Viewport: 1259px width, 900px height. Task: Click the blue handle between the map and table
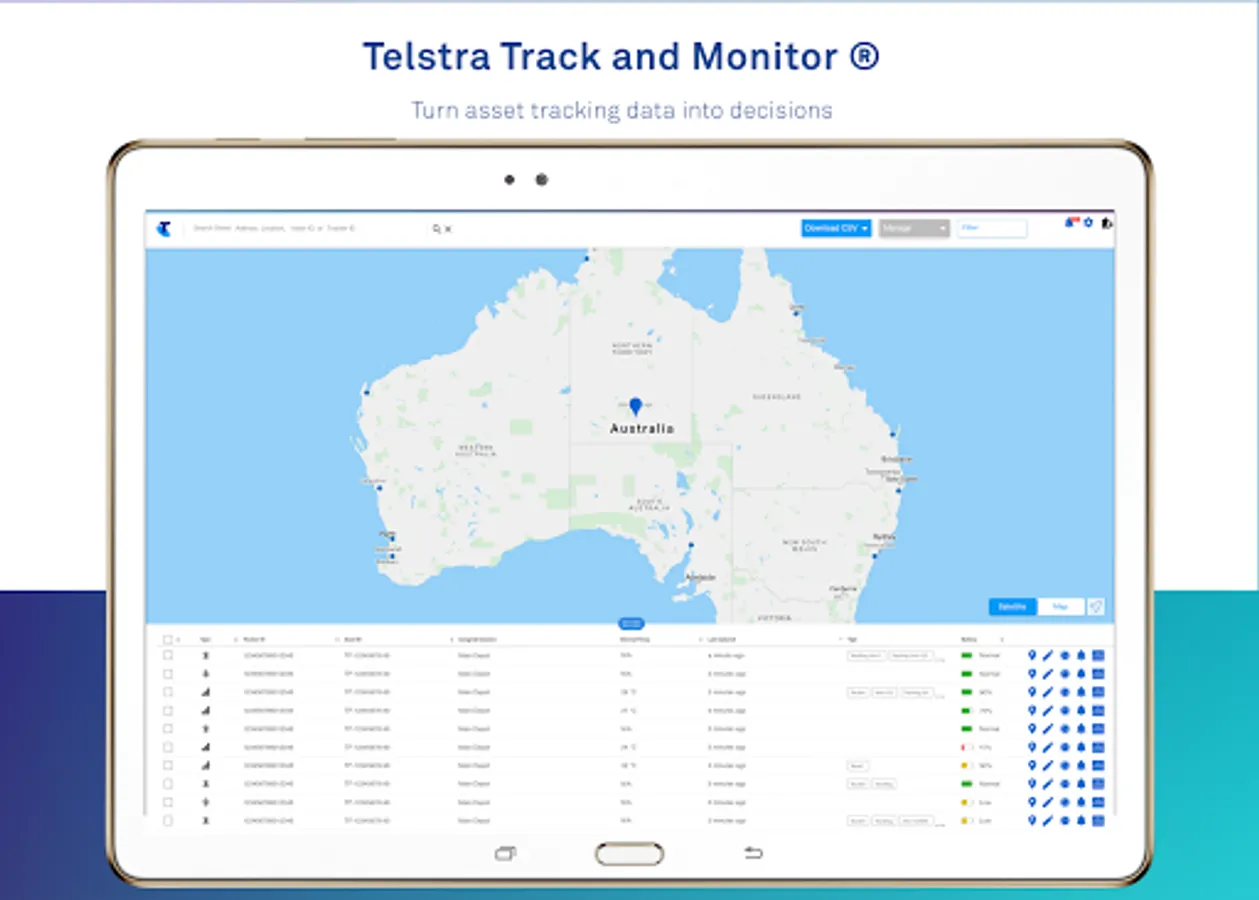631,623
